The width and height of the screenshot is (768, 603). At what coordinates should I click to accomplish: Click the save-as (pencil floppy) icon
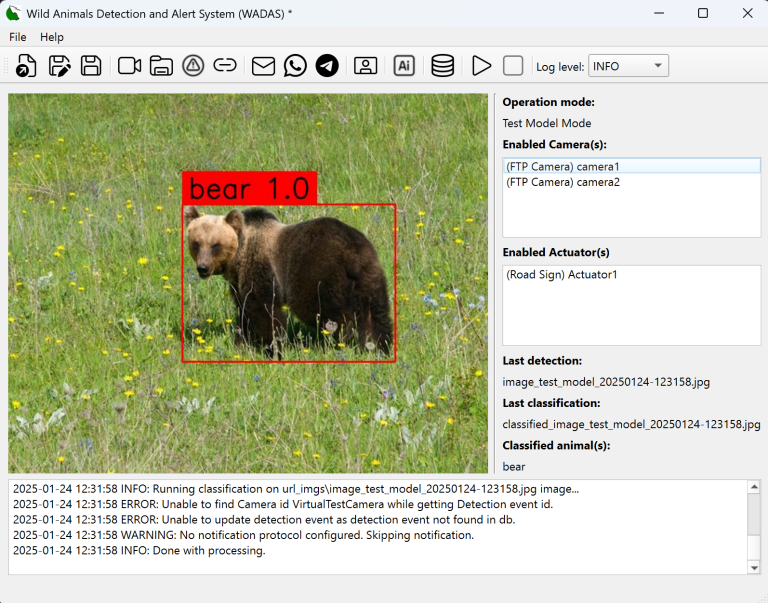(x=59, y=66)
